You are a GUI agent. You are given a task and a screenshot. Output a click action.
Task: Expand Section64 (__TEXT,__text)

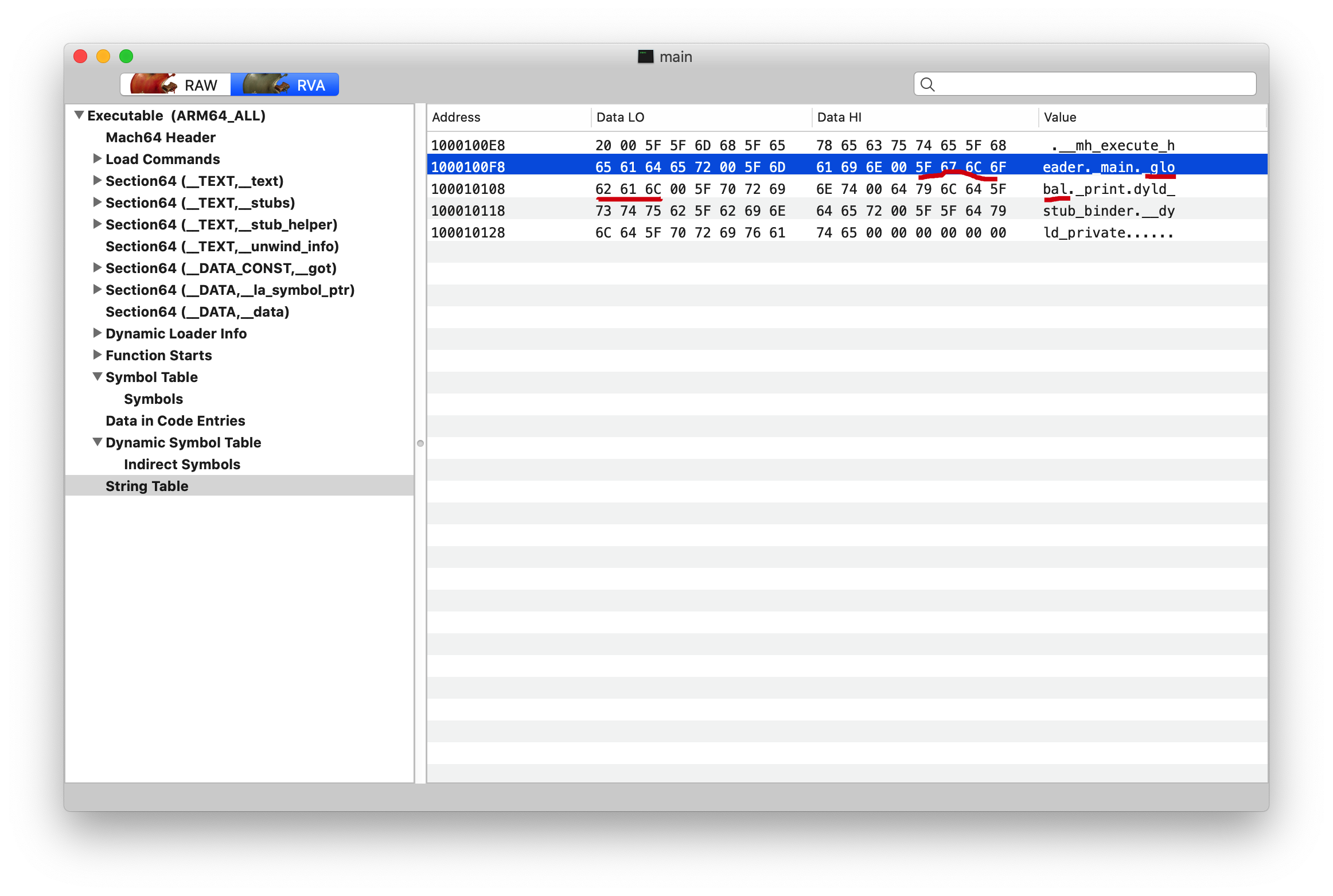click(97, 180)
